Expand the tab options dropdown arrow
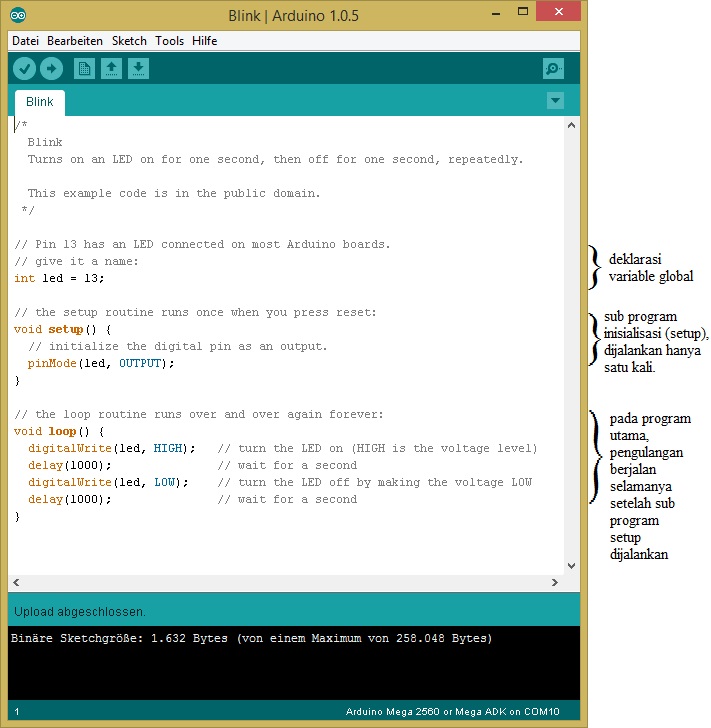Viewport: 711px width, 728px height. point(556,100)
